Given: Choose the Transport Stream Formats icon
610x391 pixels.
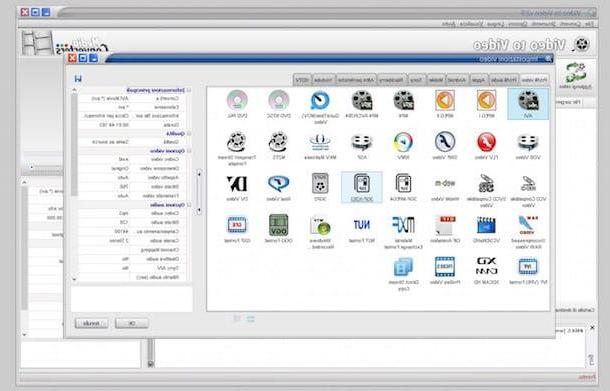Looking at the screenshot, I should [237, 149].
